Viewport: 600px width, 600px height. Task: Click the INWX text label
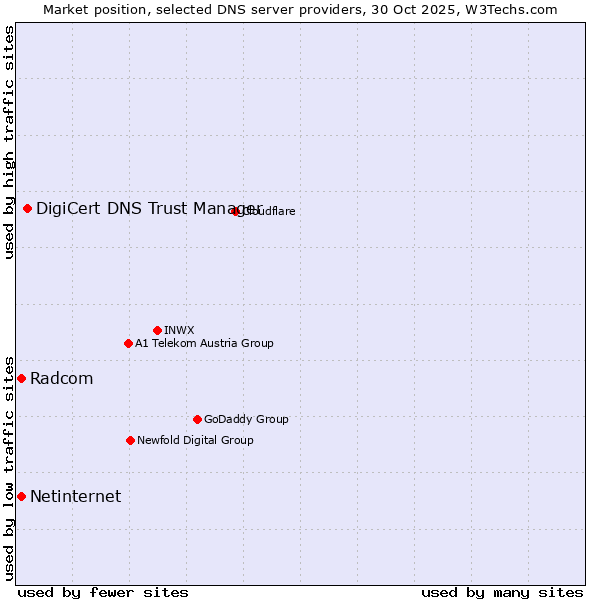(x=179, y=330)
